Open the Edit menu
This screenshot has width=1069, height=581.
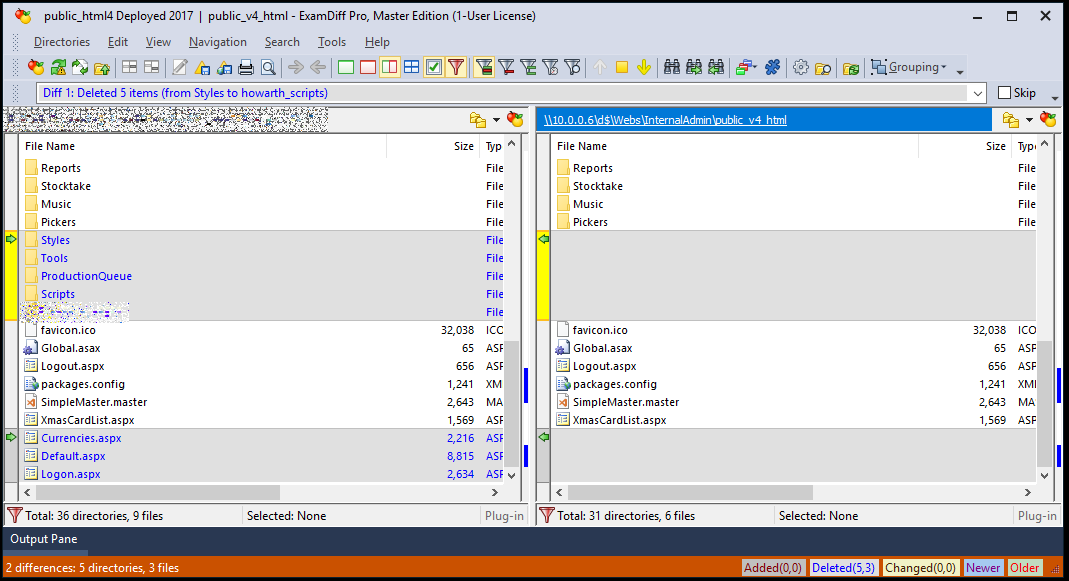pyautogui.click(x=117, y=42)
